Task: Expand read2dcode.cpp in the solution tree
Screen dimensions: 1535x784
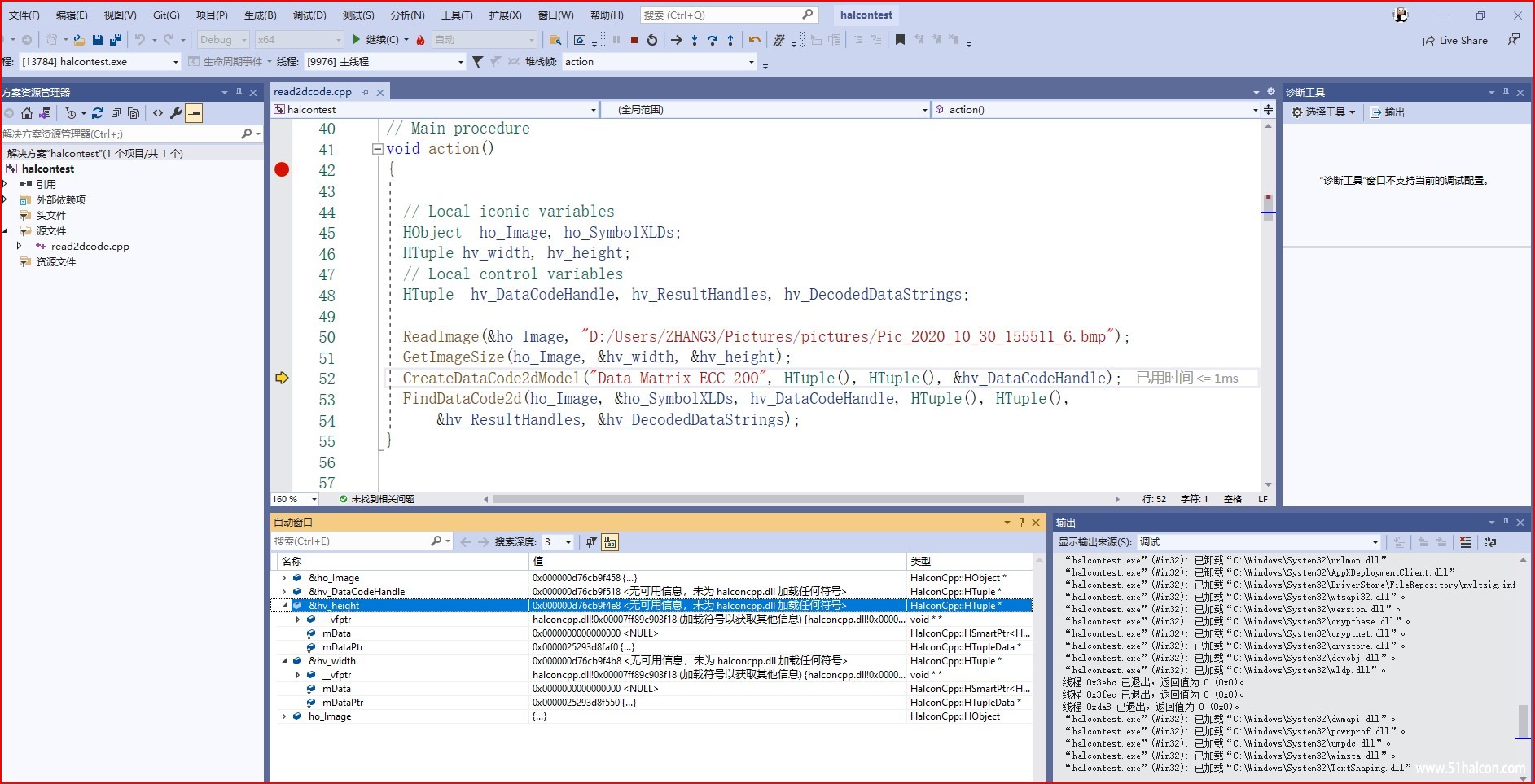Action: coord(19,246)
